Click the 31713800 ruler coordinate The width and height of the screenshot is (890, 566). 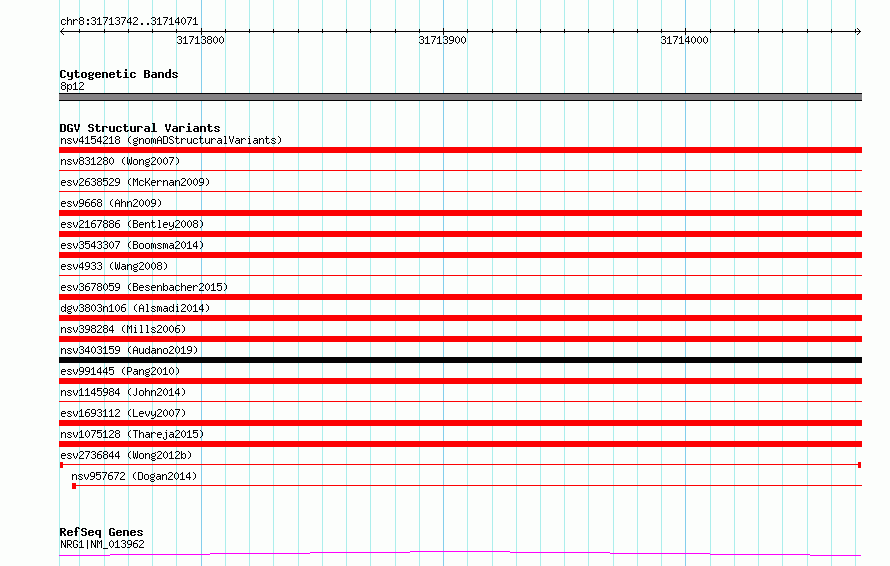coord(200,40)
